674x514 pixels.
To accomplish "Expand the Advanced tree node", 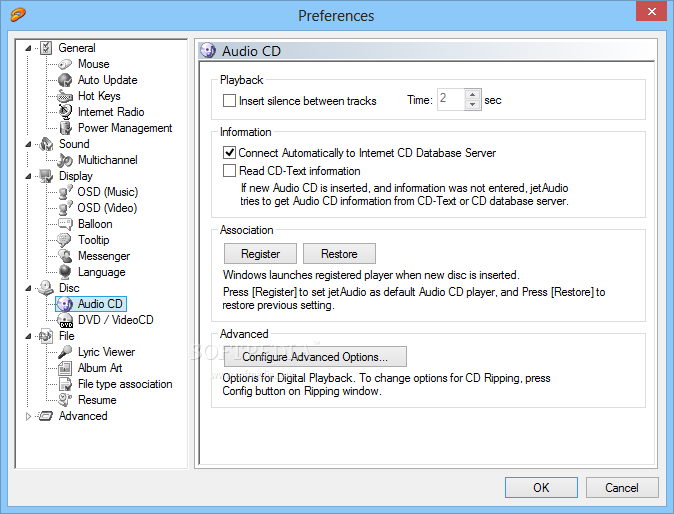I will click(28, 416).
